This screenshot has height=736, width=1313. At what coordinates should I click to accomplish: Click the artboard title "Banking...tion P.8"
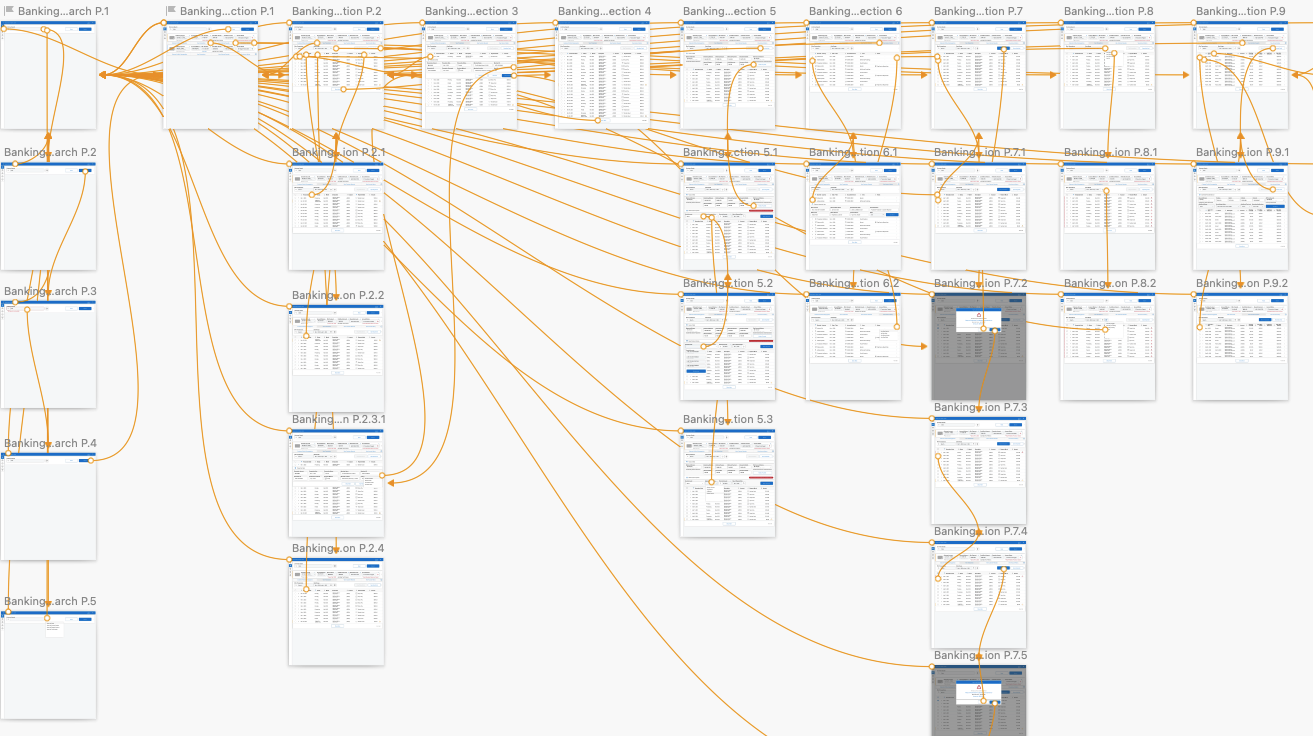click(1108, 11)
